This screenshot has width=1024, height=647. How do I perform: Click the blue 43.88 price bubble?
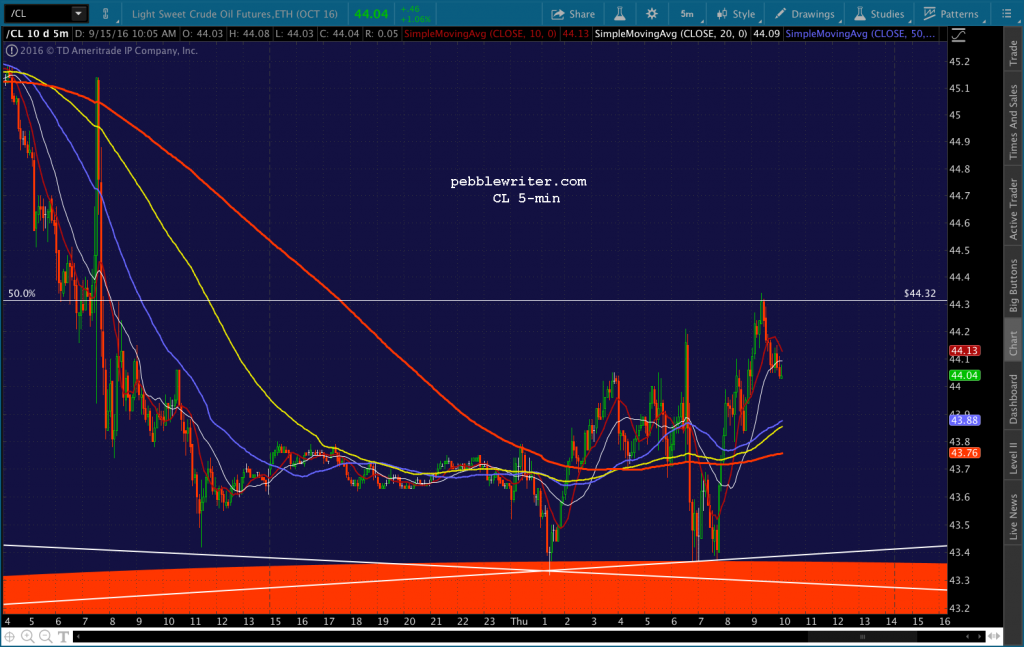coord(964,420)
